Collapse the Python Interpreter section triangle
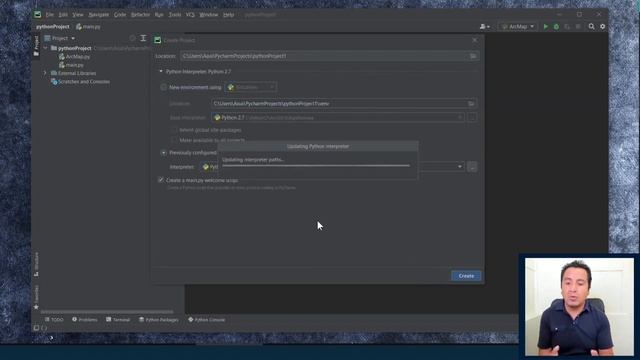This screenshot has height=360, width=640. point(161,71)
